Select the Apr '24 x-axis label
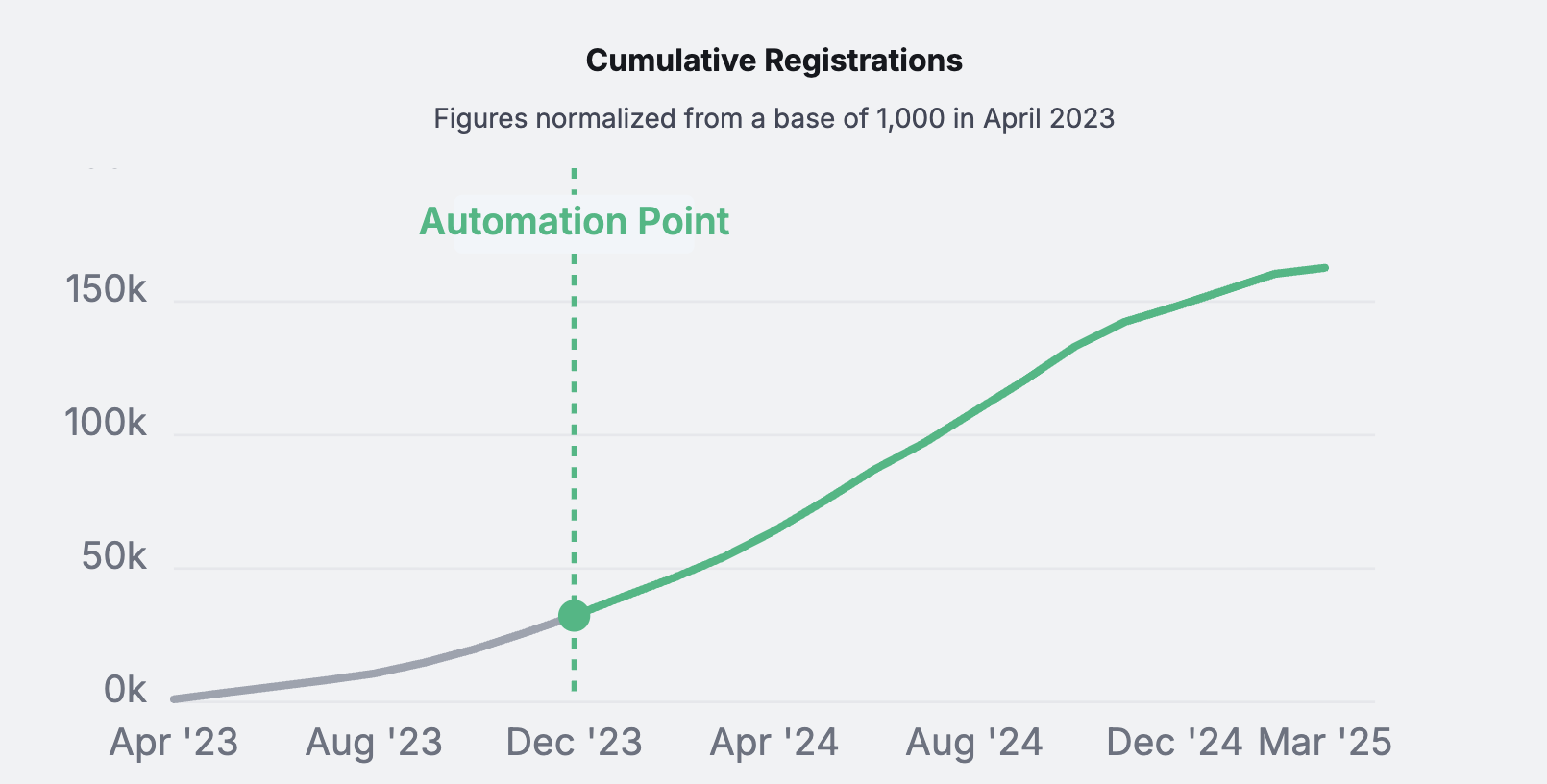This screenshot has width=1547, height=784. [x=774, y=743]
